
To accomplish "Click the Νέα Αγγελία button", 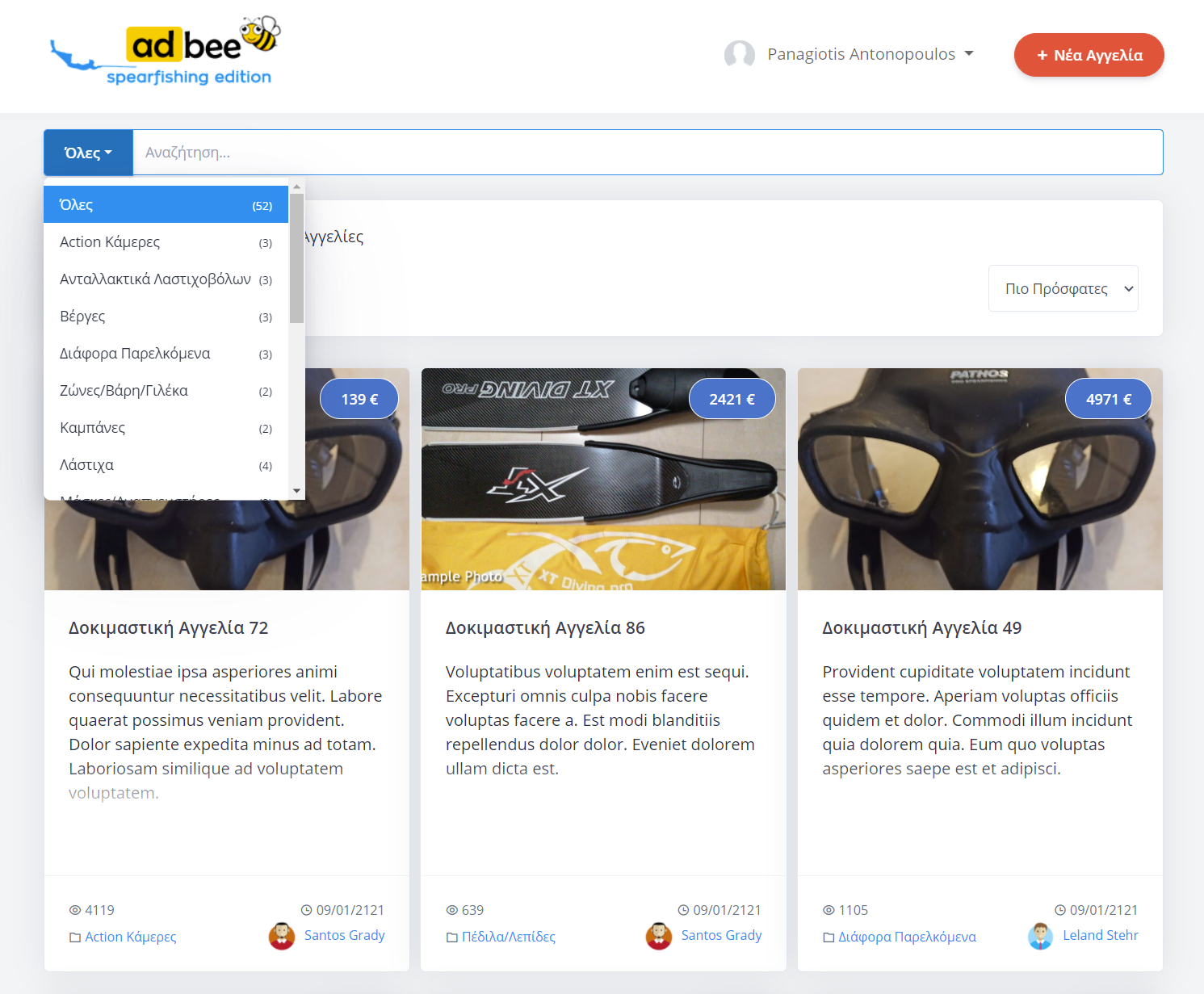I will pyautogui.click(x=1089, y=55).
